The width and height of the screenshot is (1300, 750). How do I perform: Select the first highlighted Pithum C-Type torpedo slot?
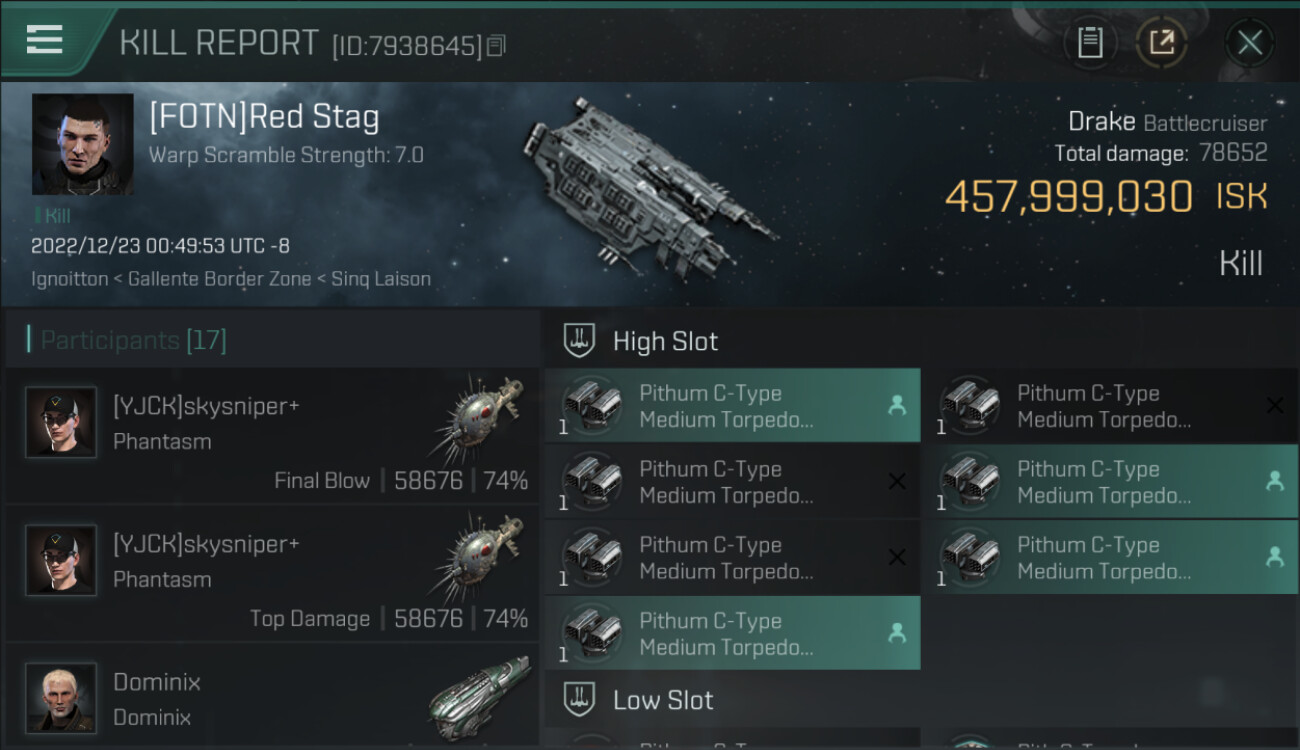point(732,406)
